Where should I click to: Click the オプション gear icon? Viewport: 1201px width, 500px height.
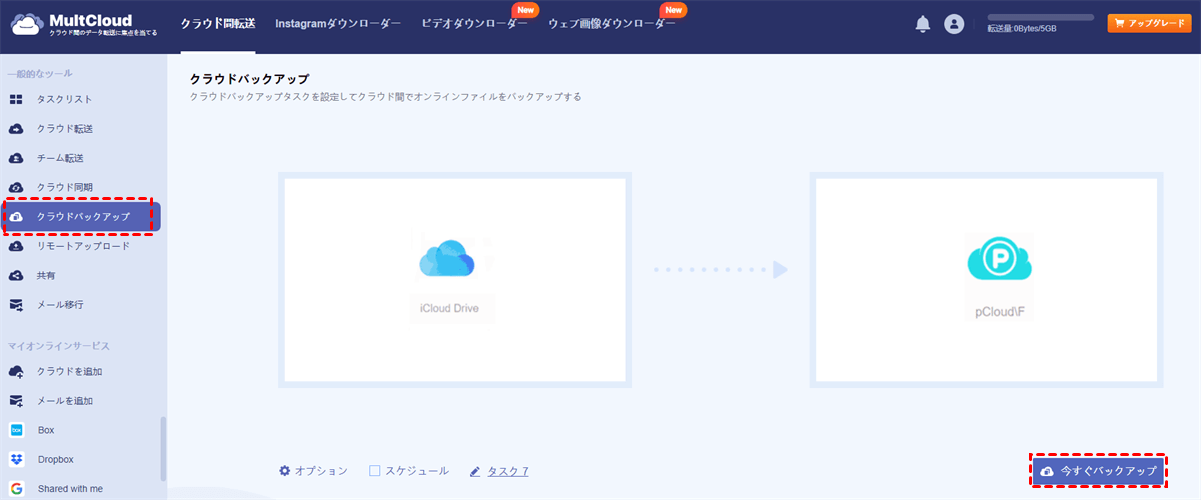click(x=285, y=470)
